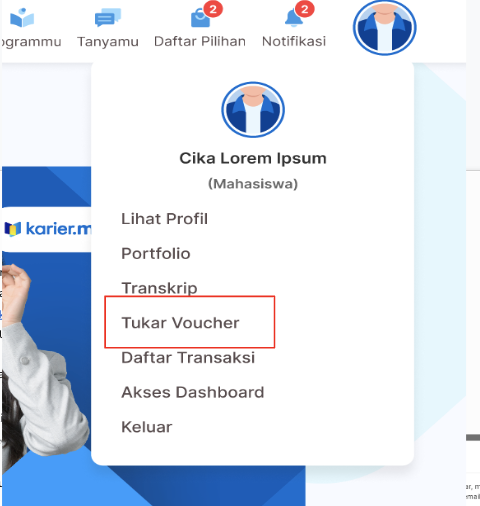Click the karier.mu logo
This screenshot has width=480, height=506.
coord(47,229)
